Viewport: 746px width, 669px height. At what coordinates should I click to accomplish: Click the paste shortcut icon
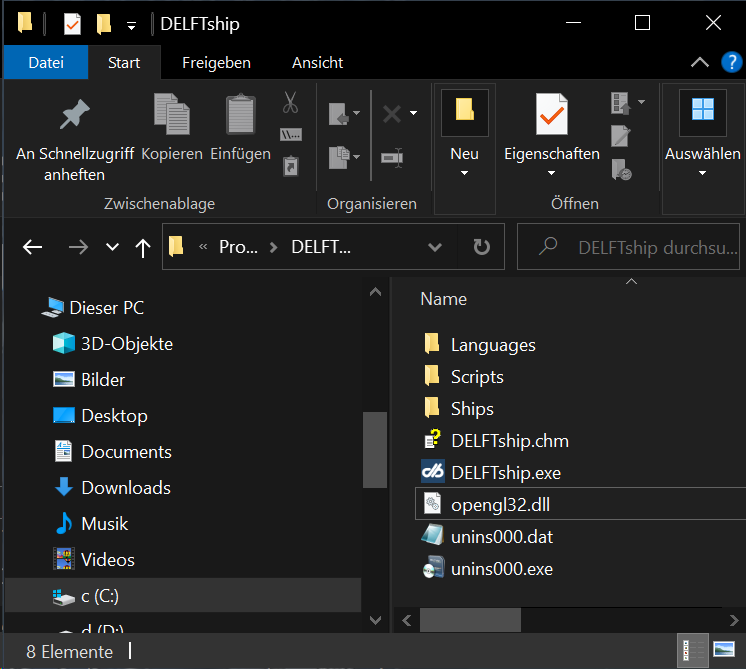pos(291,166)
